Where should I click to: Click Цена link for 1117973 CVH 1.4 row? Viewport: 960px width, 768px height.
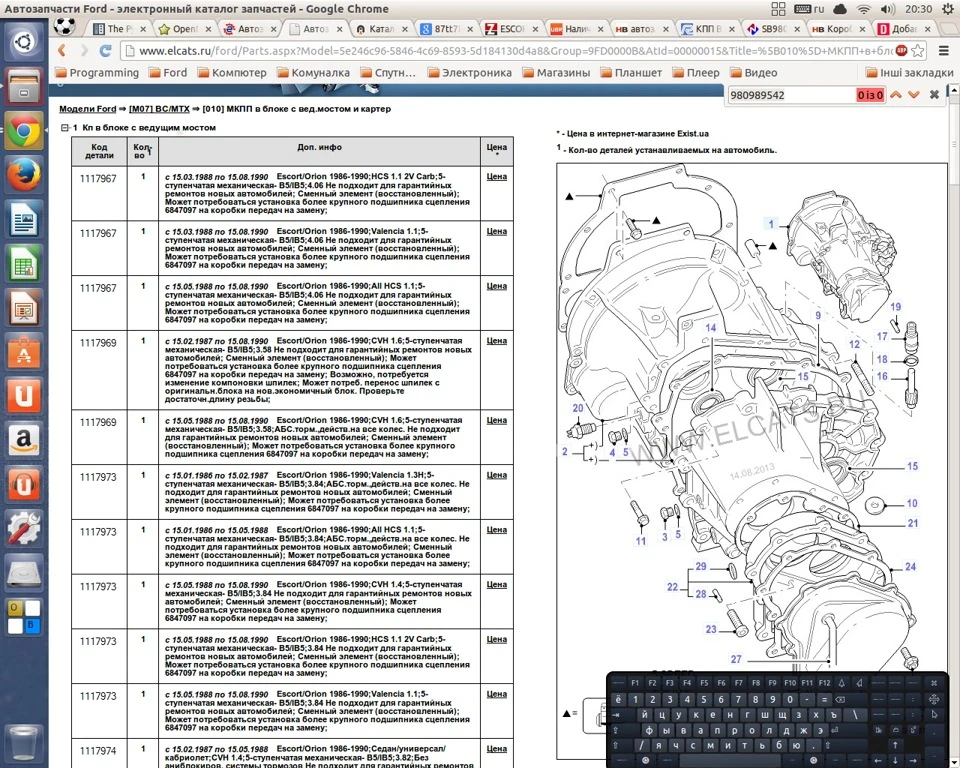pyautogui.click(x=497, y=584)
